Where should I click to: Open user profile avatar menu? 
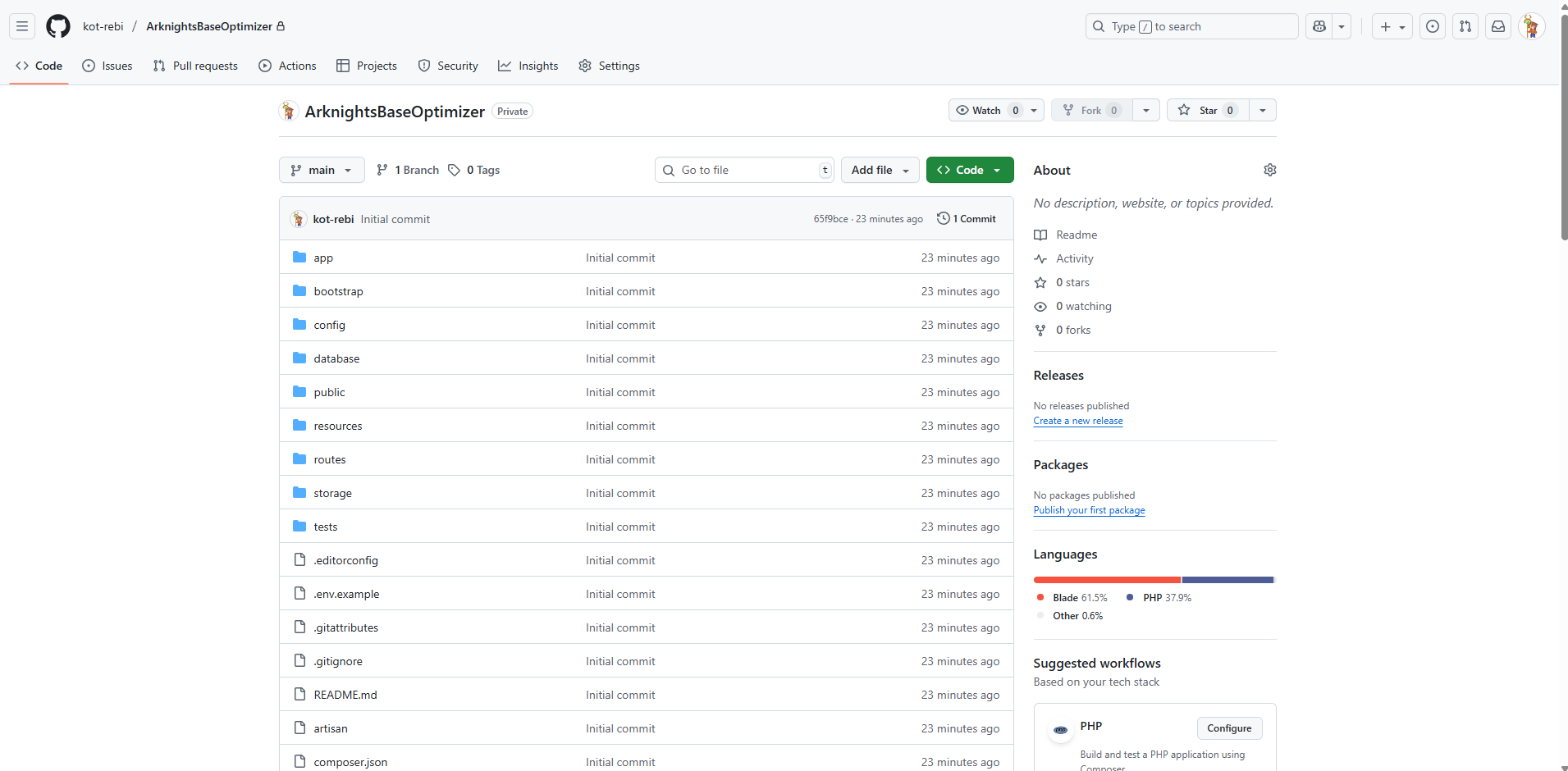(1532, 26)
